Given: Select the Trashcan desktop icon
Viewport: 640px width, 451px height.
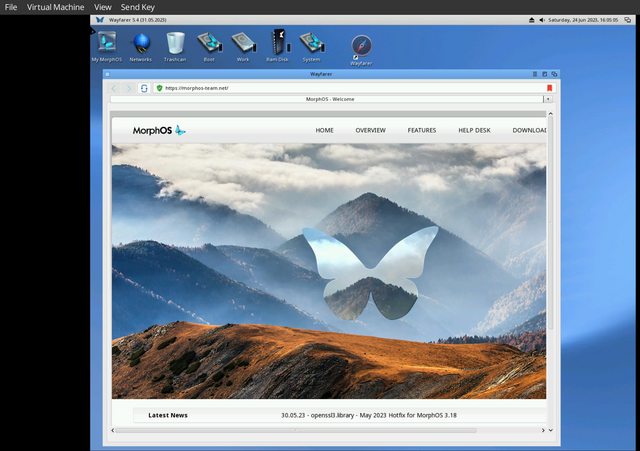Looking at the screenshot, I should pyautogui.click(x=175, y=47).
